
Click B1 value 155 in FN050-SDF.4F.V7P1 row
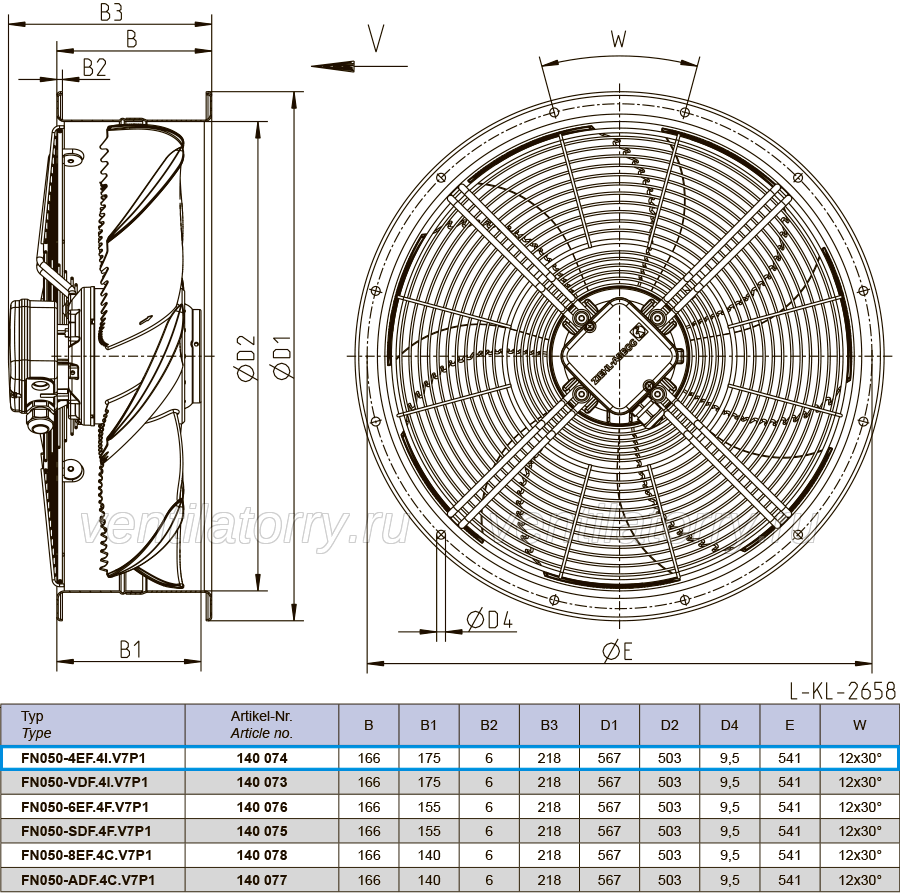(429, 831)
